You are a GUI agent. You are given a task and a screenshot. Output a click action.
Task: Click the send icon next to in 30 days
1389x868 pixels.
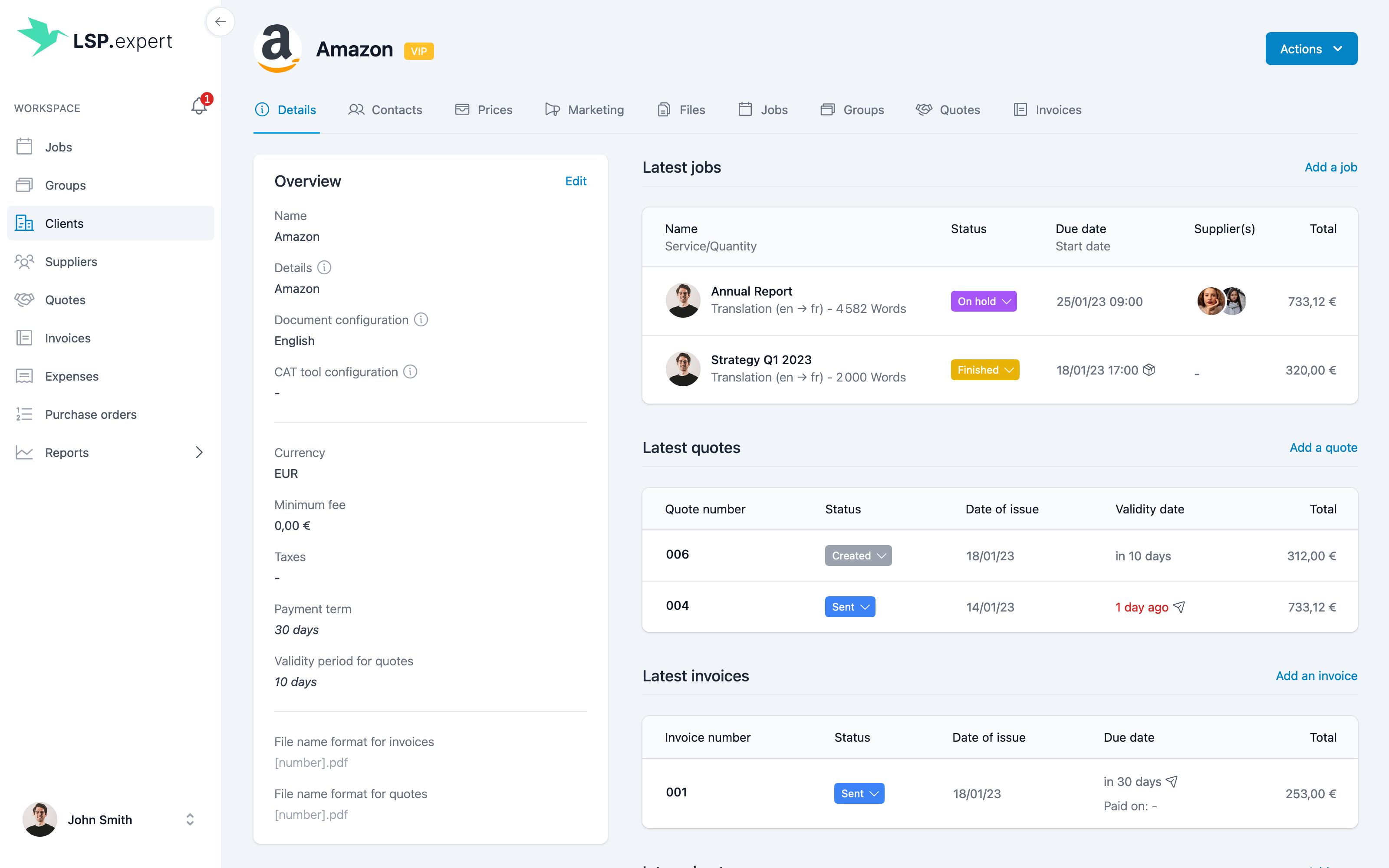pos(1172,781)
